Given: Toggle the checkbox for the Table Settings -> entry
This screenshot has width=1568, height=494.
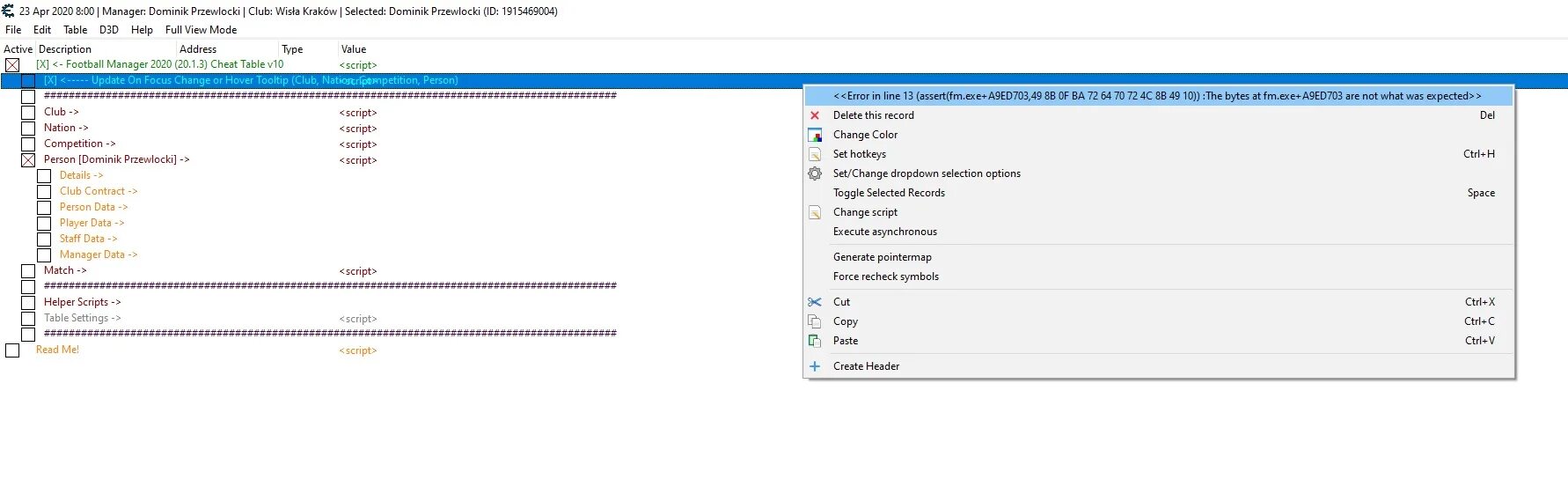Looking at the screenshot, I should 28,319.
